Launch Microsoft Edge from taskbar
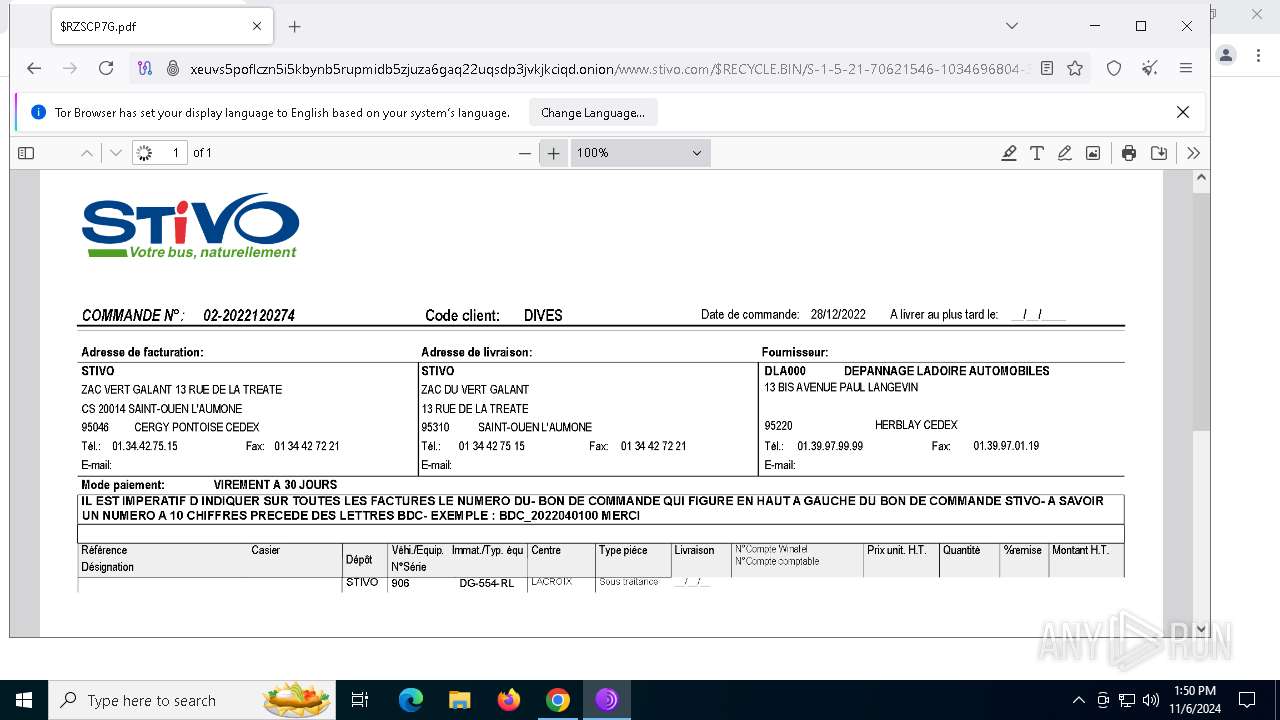Viewport: 1280px width, 720px height. tap(411, 700)
